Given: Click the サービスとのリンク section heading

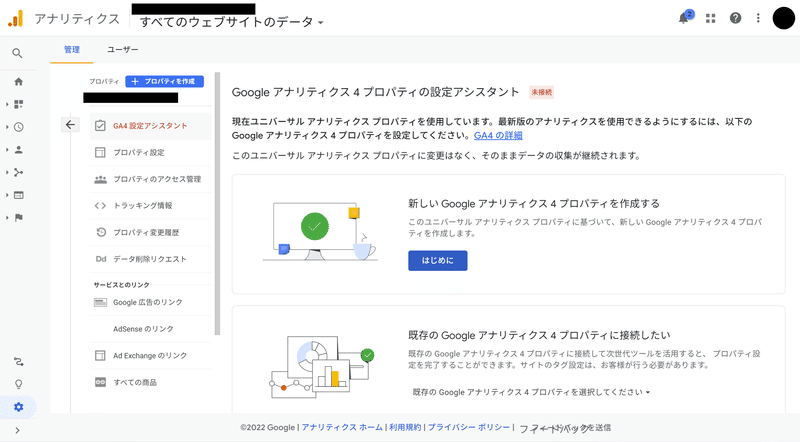Looking at the screenshot, I should pos(121,285).
